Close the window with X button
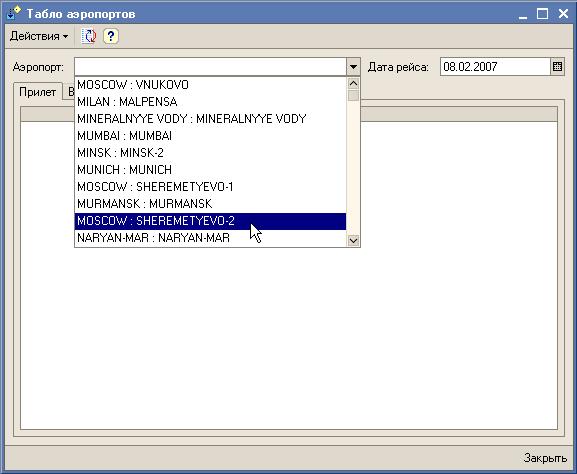Image resolution: width=577 pixels, height=474 pixels. 563,14
